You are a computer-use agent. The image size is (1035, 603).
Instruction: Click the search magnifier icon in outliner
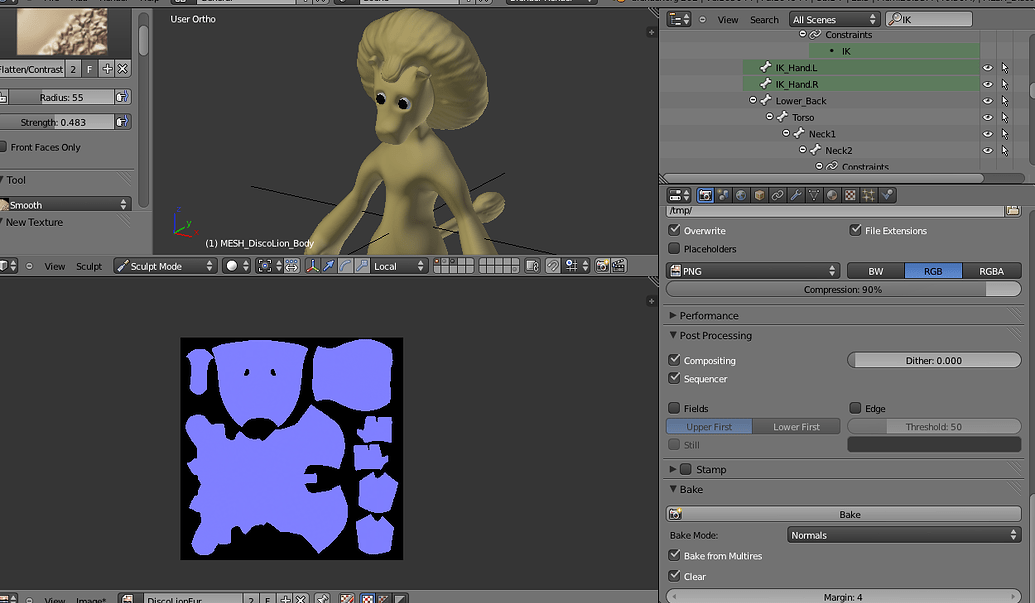point(895,19)
